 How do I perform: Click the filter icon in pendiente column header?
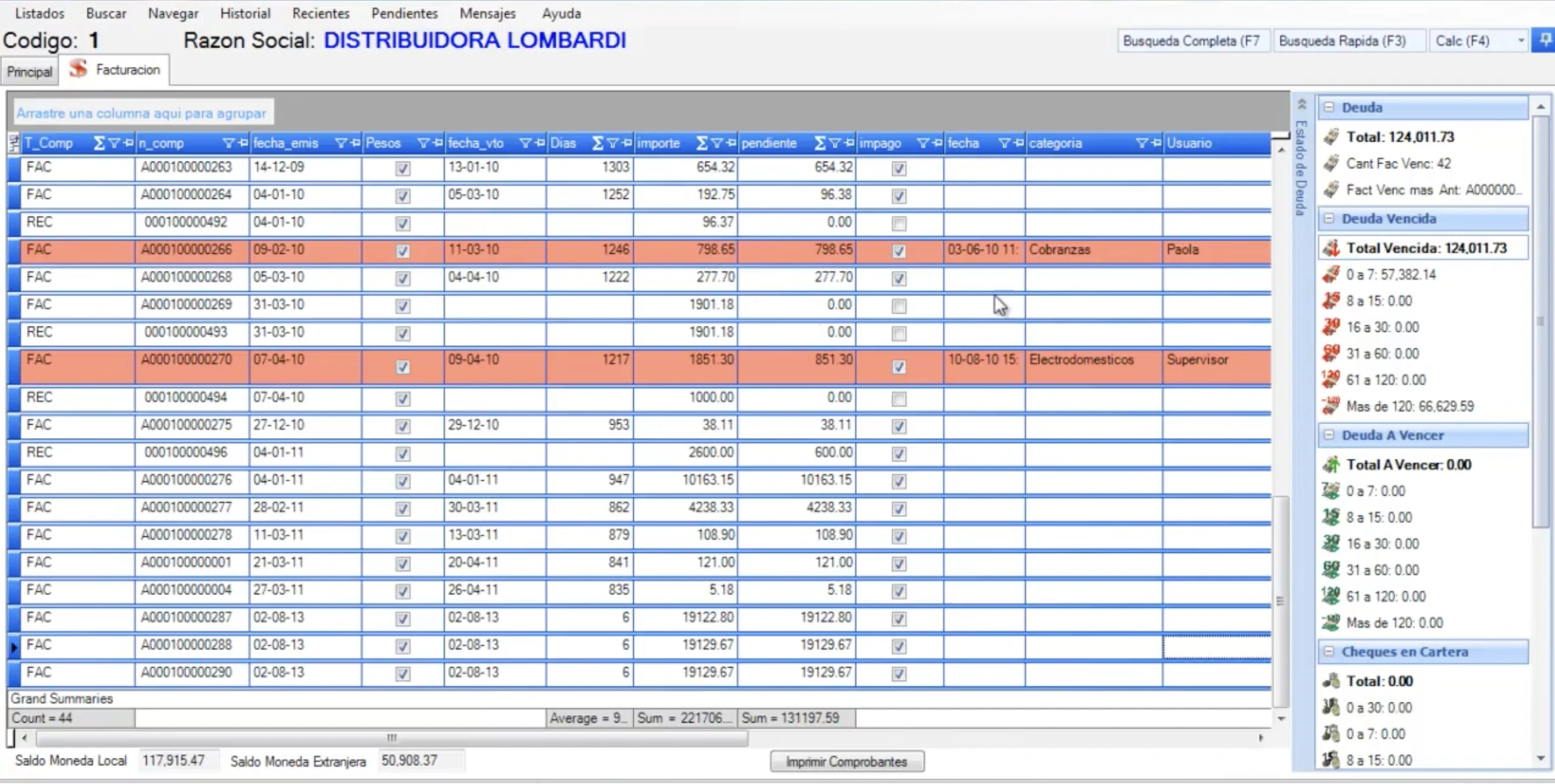[835, 143]
